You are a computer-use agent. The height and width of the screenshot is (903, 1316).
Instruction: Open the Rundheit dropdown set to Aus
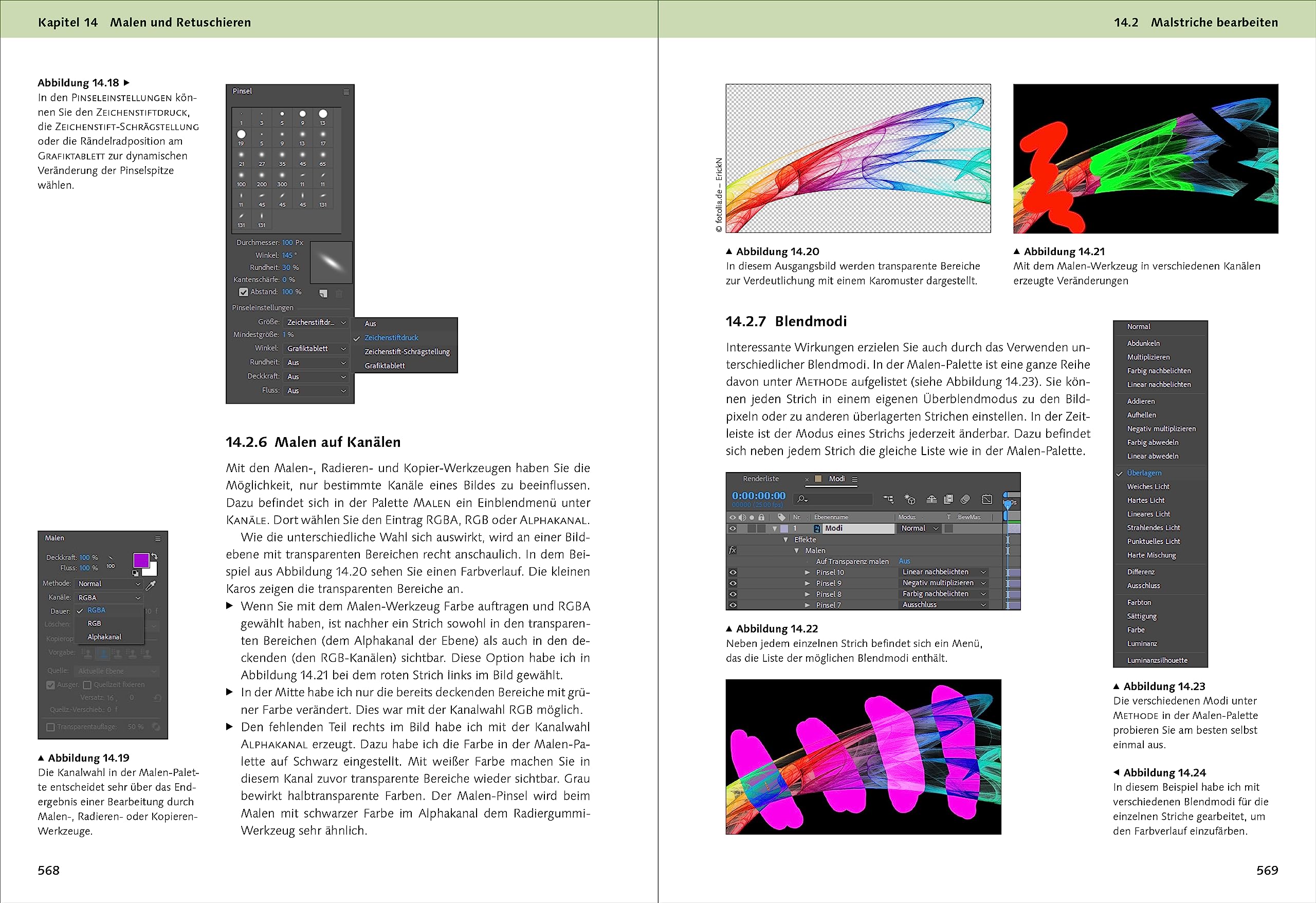tap(316, 363)
